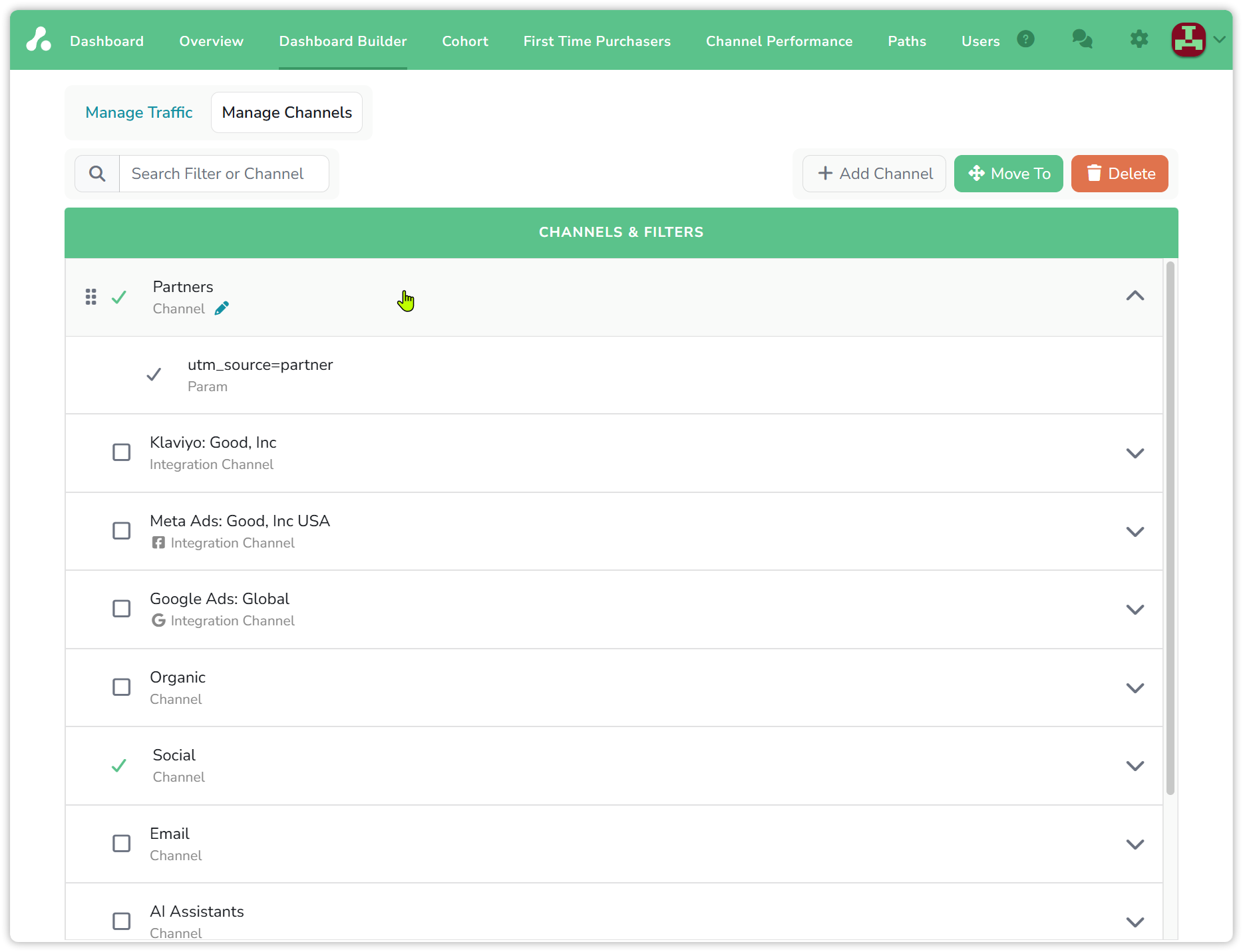Select the Manage Channels tab
This screenshot has height=952, width=1243.
pyautogui.click(x=287, y=112)
